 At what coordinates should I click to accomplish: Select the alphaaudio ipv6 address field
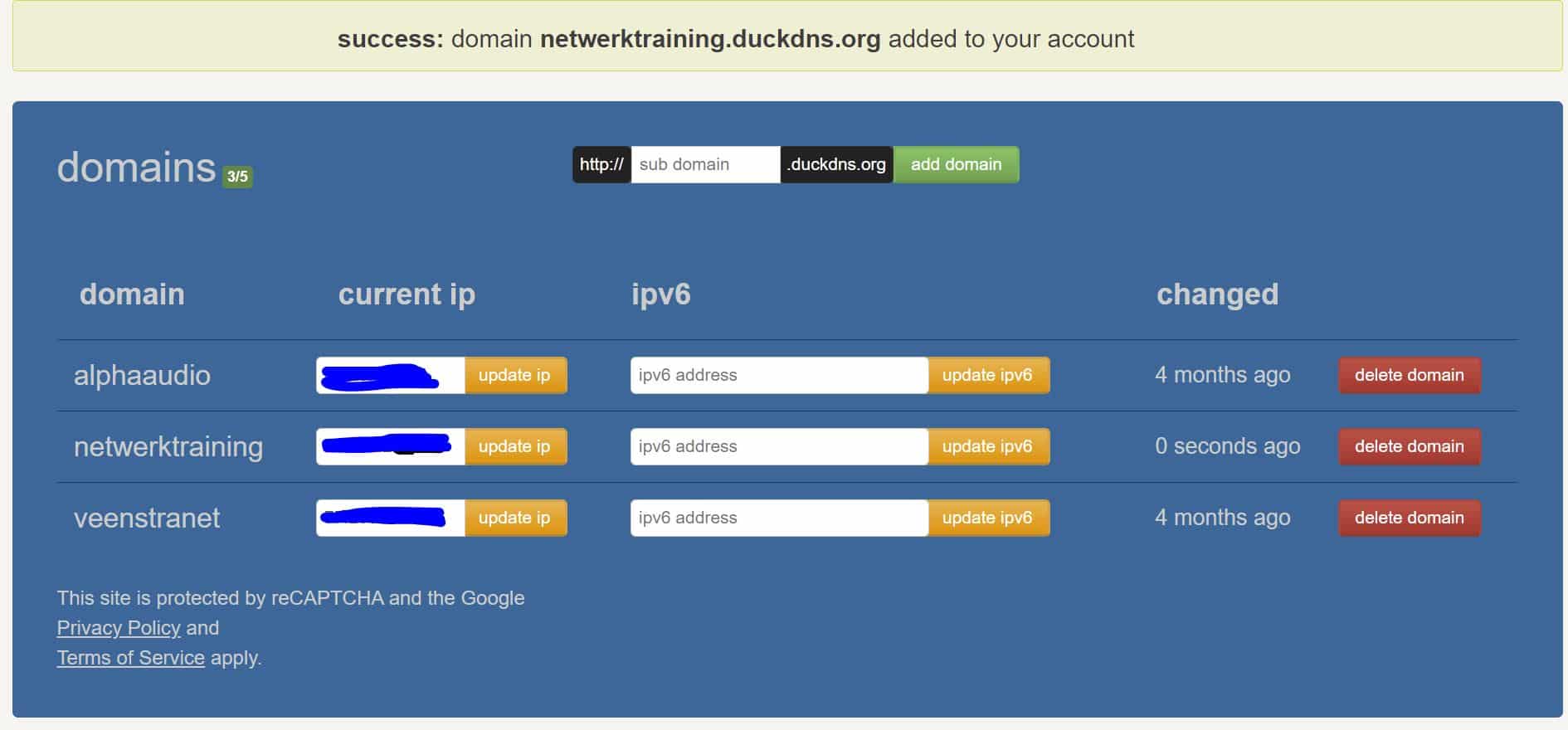pyautogui.click(x=778, y=375)
